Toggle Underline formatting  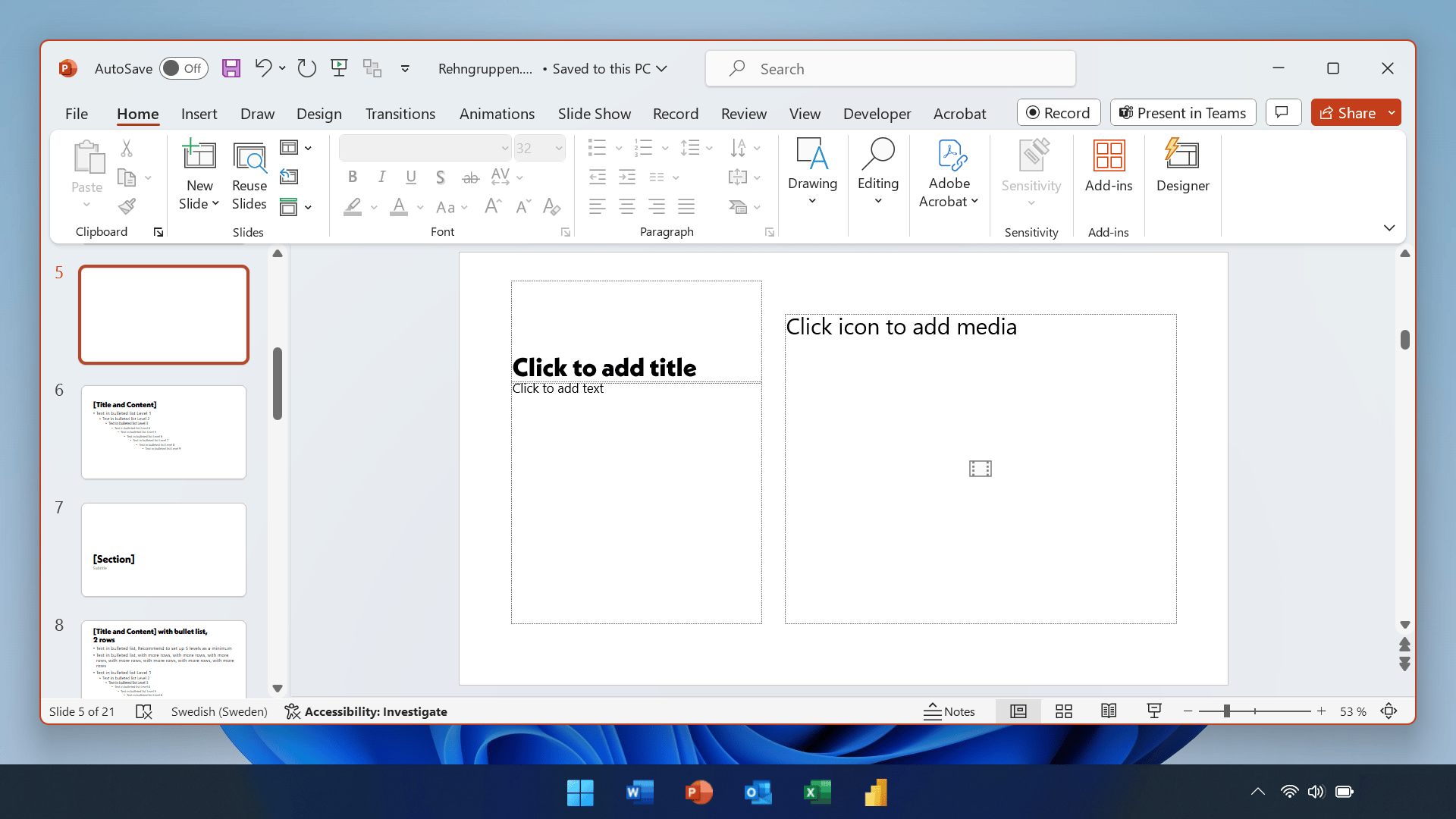[x=411, y=177]
